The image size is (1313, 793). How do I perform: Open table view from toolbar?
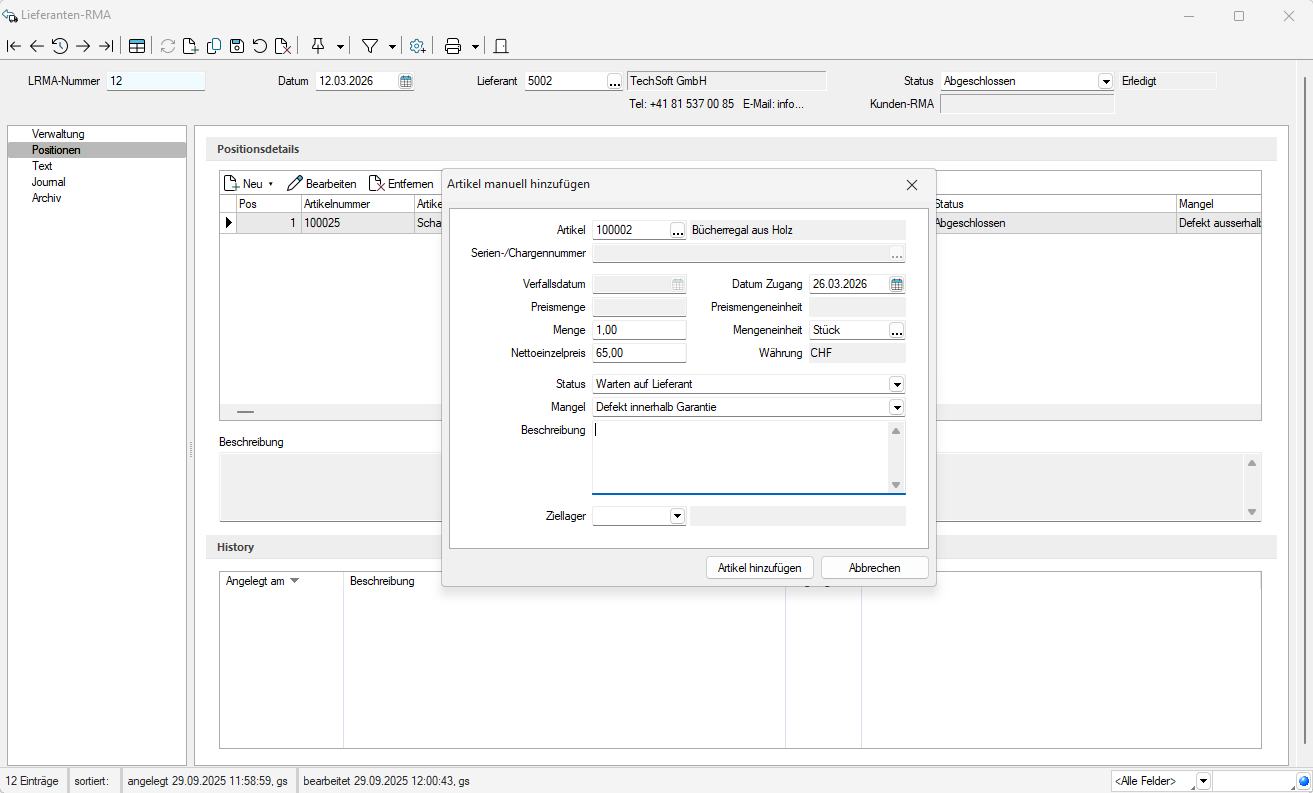click(137, 46)
